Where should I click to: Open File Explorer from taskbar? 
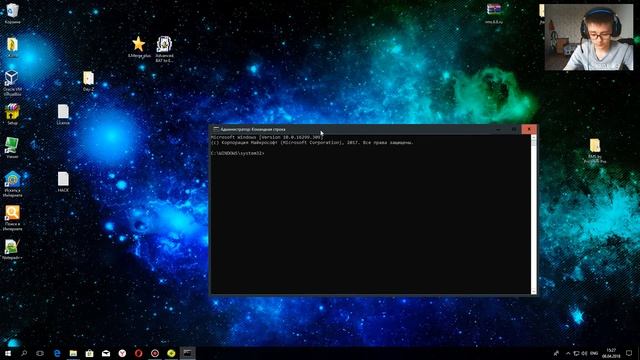click(x=73, y=353)
